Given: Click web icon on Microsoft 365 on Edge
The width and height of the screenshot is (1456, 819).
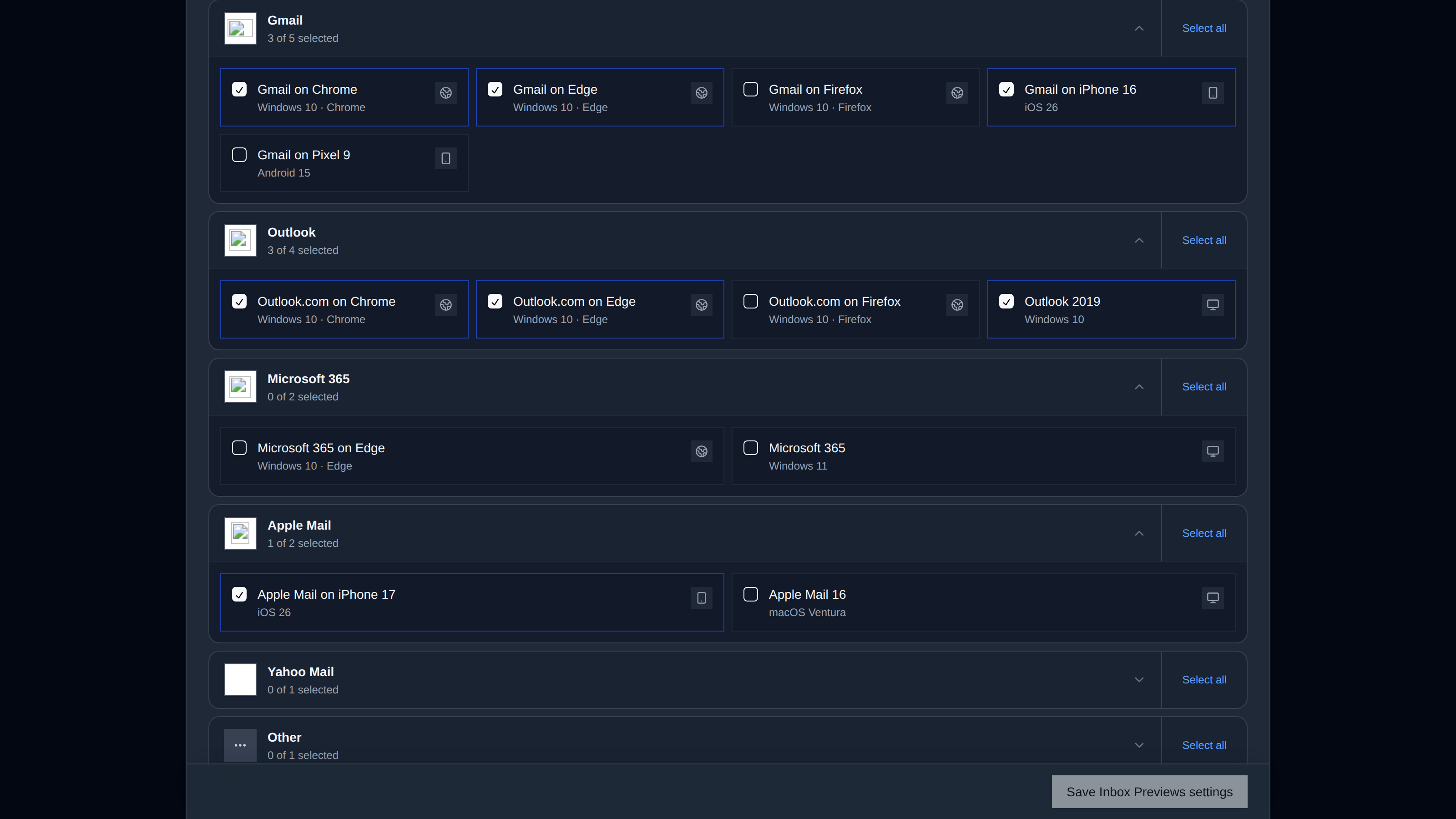Looking at the screenshot, I should [702, 451].
